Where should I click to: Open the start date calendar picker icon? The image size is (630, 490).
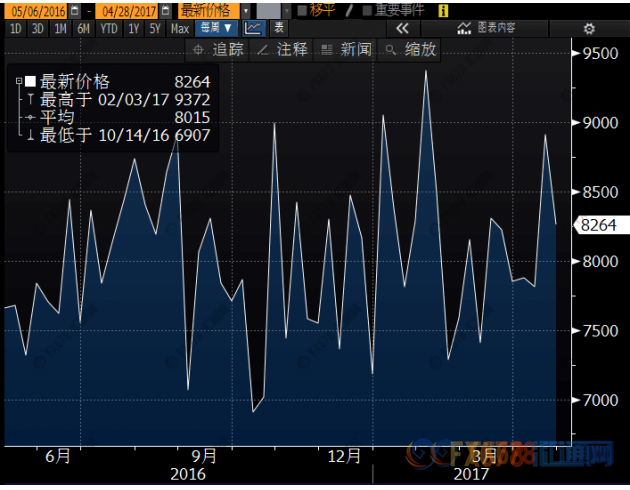[75, 10]
